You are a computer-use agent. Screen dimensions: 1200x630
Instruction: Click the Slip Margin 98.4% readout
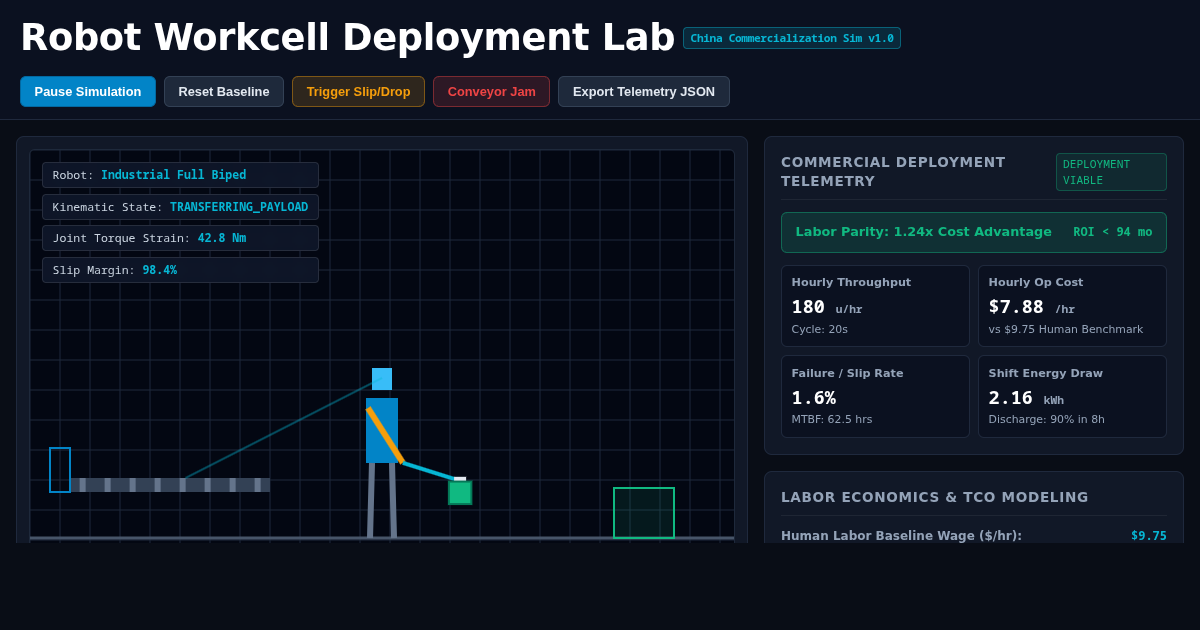(180, 270)
